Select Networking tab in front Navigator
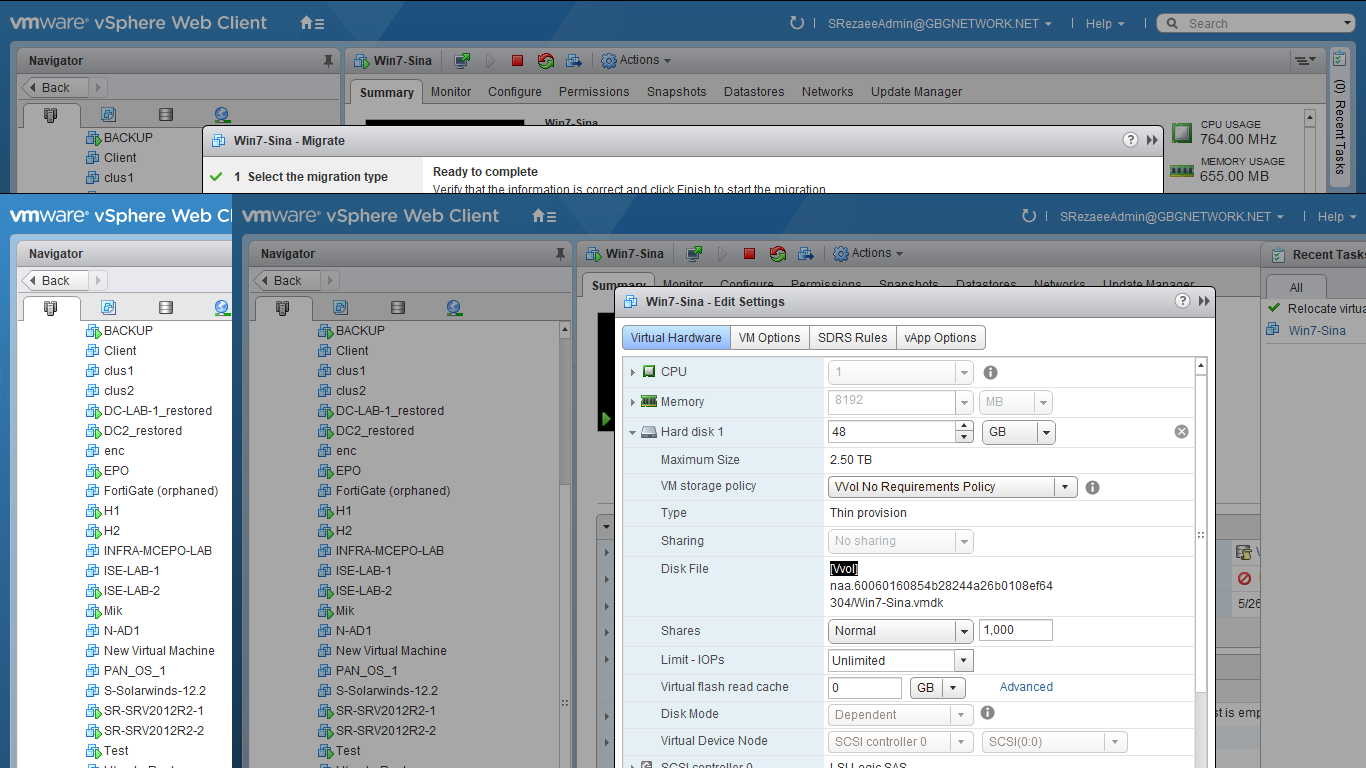Image resolution: width=1366 pixels, height=768 pixels. 454,308
